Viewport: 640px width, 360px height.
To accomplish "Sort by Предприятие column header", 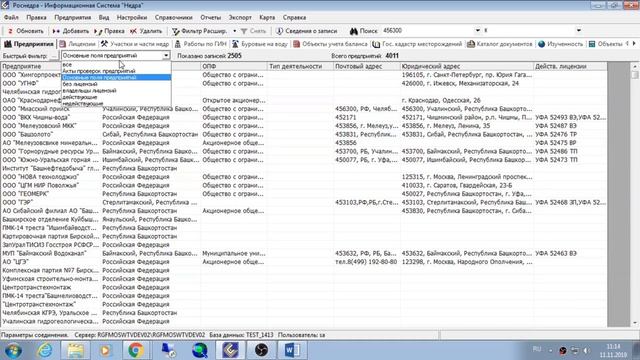I will coord(31,66).
